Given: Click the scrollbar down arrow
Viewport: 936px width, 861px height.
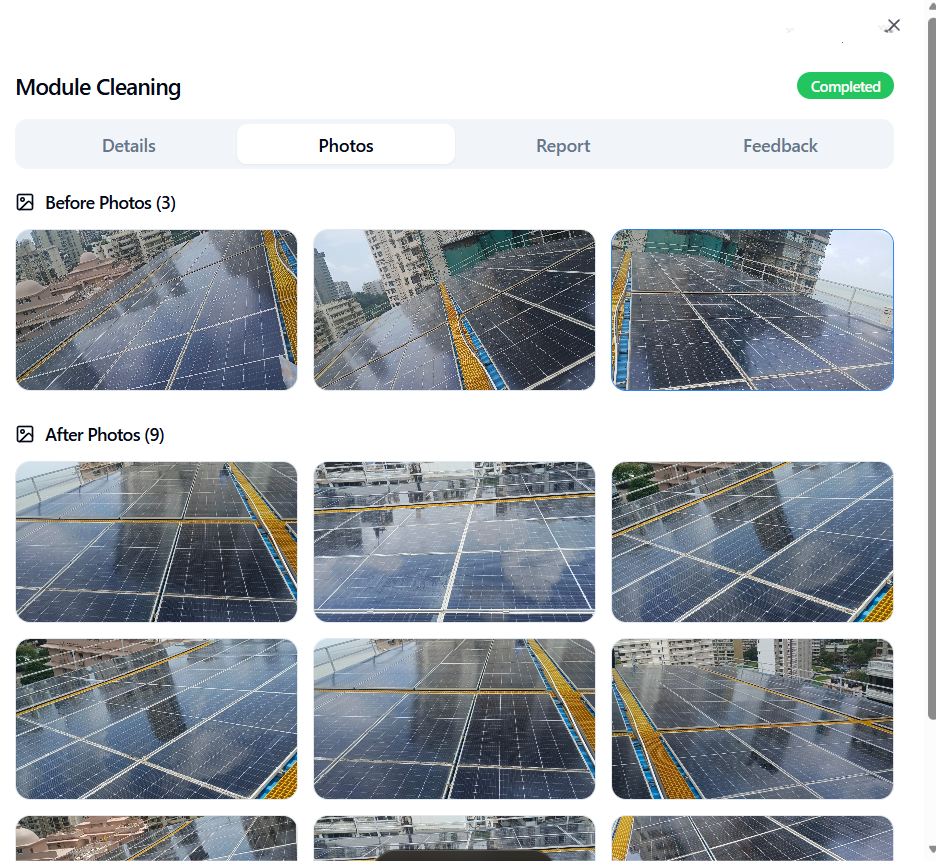Looking at the screenshot, I should click(931, 850).
